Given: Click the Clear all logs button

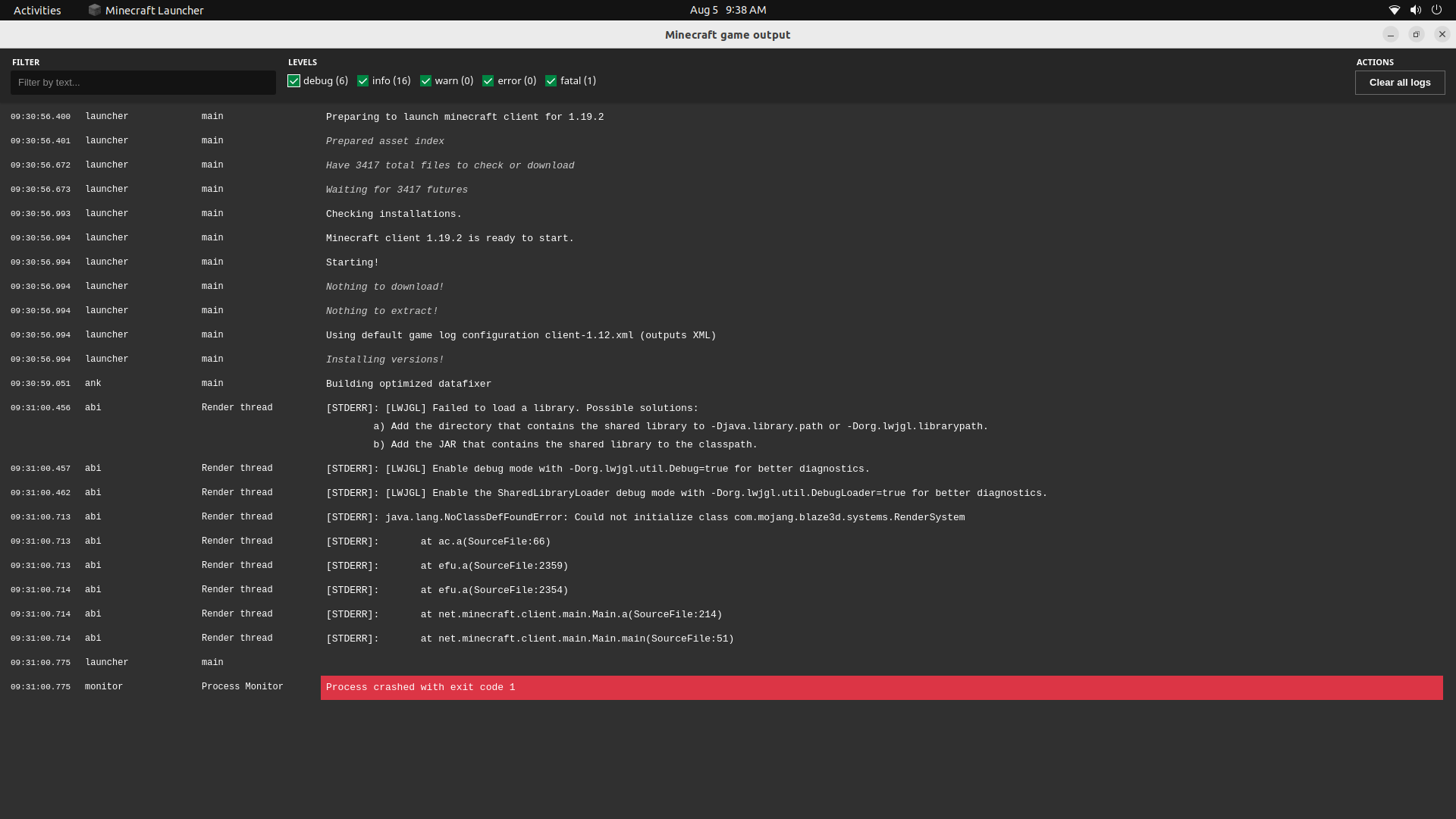Looking at the screenshot, I should tap(1399, 83).
